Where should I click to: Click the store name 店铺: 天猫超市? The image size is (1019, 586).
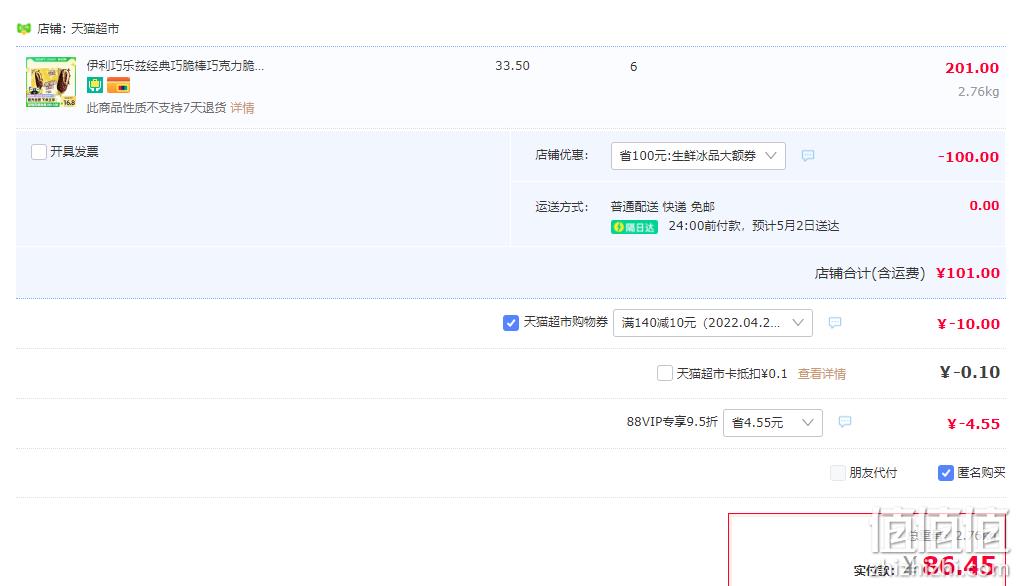[78, 29]
